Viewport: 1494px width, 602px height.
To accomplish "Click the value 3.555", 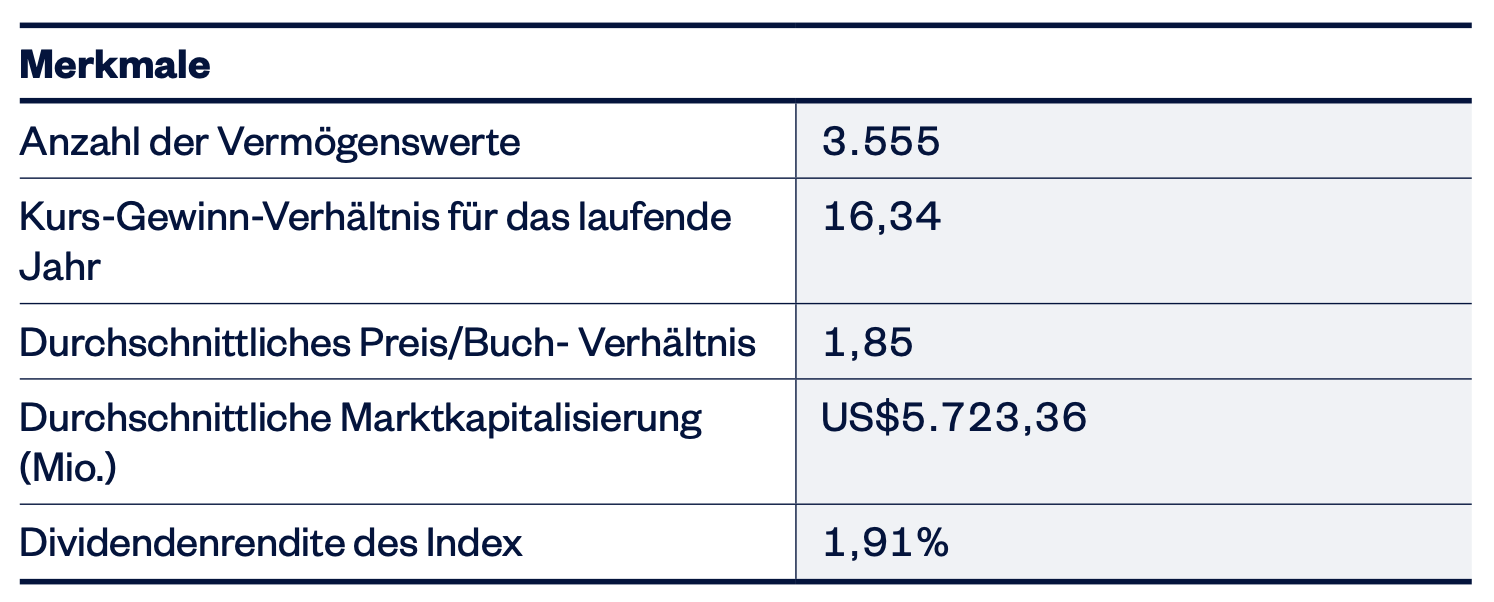I will [x=881, y=142].
